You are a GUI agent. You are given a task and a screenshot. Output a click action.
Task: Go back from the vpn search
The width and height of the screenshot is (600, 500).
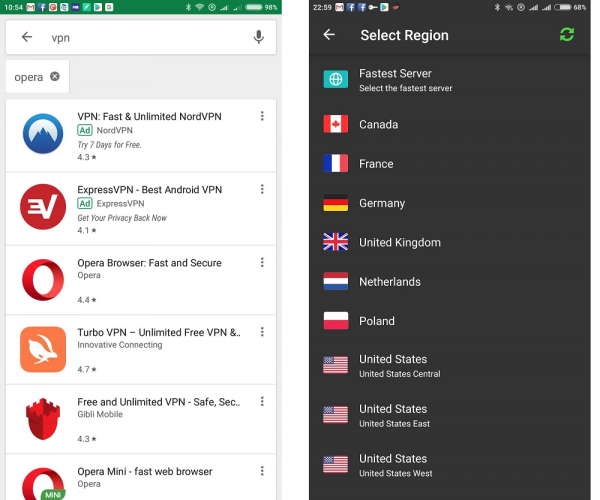coord(27,37)
